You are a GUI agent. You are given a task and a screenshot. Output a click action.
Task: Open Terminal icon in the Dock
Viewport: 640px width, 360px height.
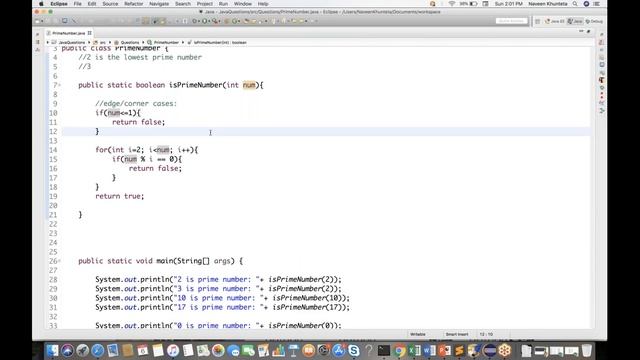[x=384, y=351]
